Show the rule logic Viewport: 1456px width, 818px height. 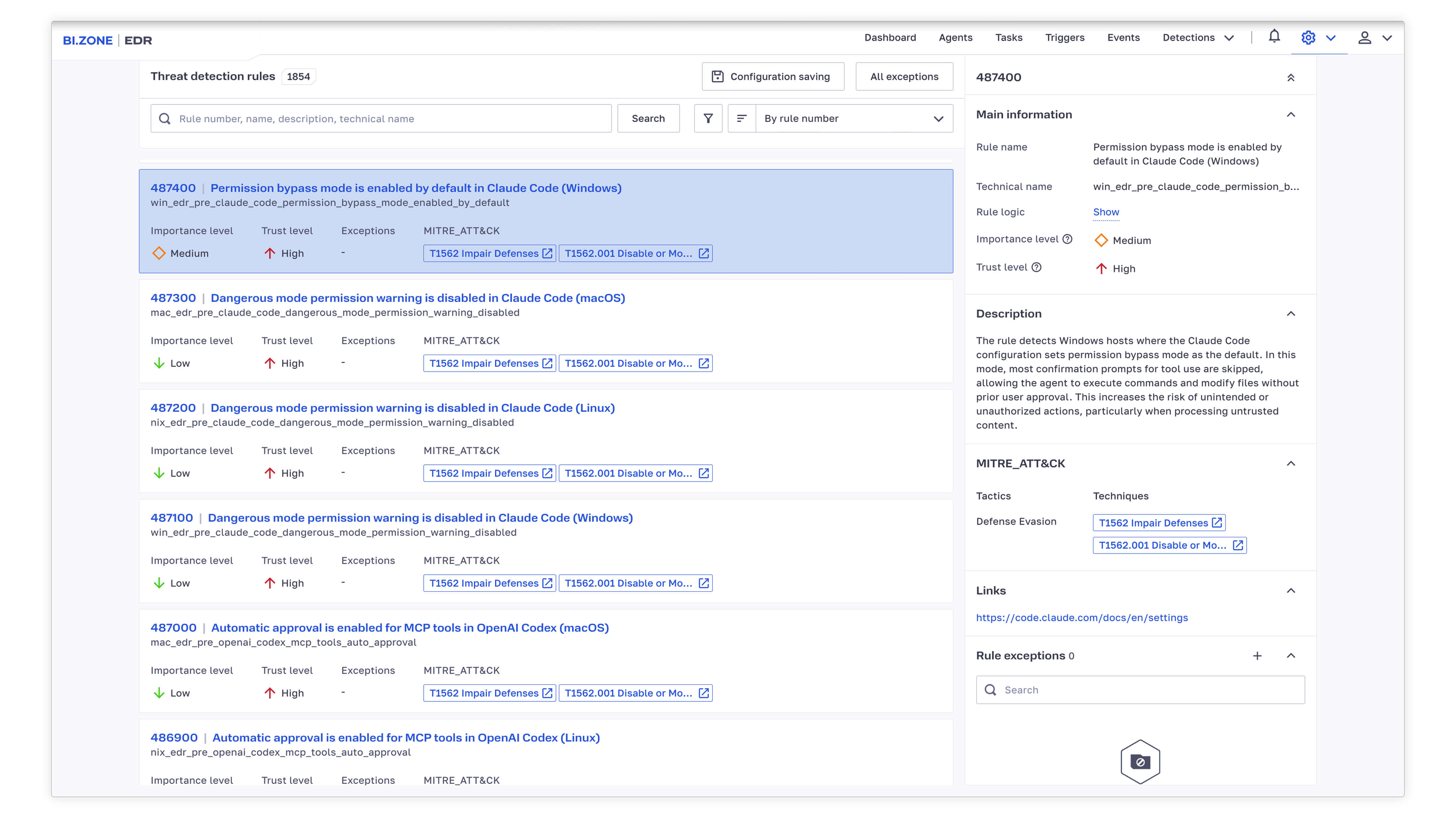1106,212
